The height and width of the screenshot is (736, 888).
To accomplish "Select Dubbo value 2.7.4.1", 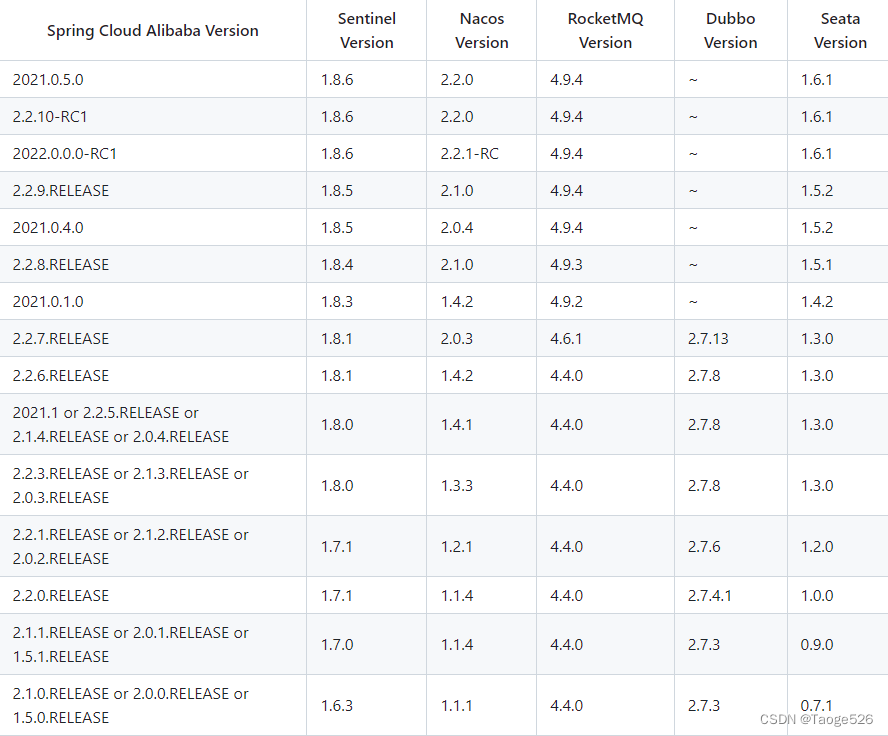I will tap(710, 596).
